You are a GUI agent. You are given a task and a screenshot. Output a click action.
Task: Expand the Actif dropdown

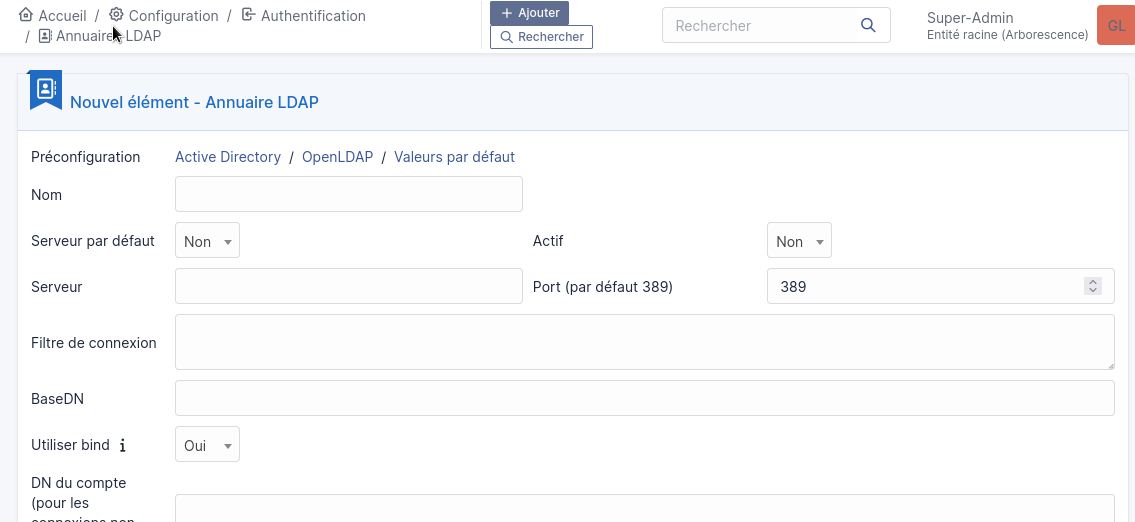coord(799,241)
